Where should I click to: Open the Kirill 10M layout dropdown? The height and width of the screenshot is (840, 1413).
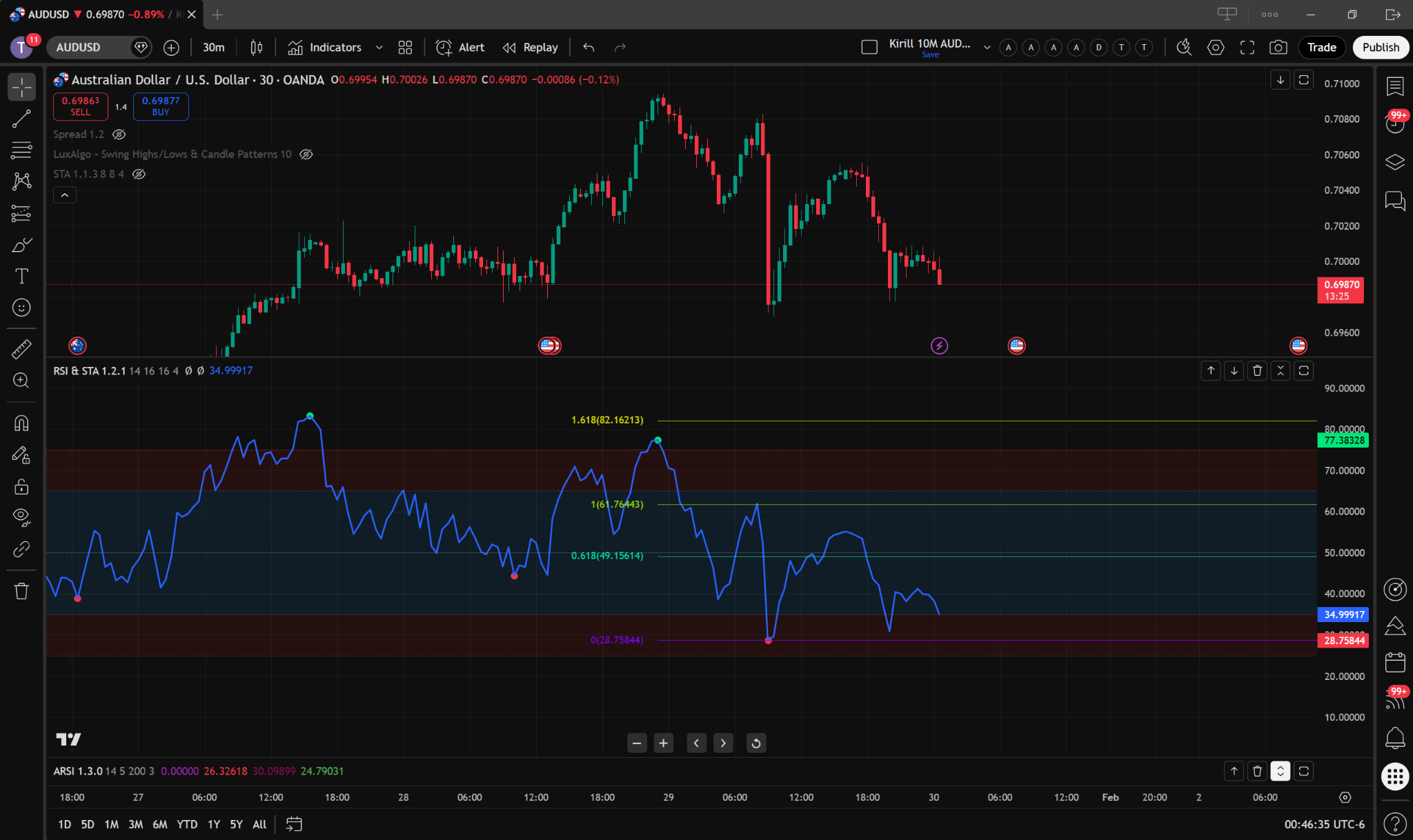(987, 48)
